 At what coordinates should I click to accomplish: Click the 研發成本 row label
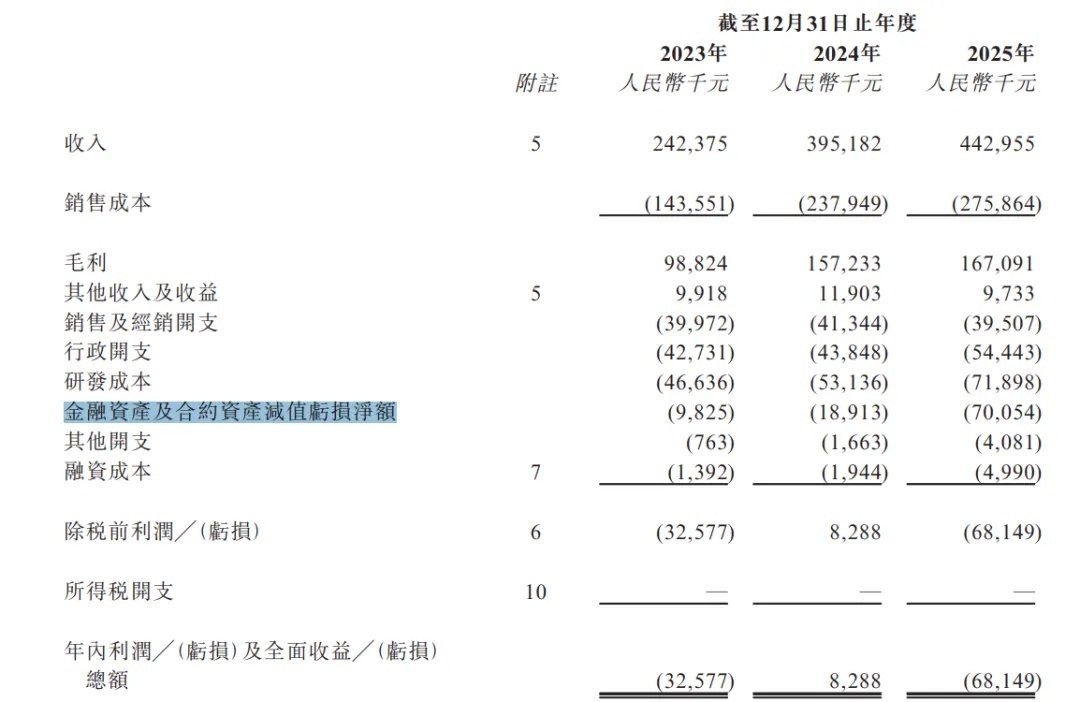point(107,382)
